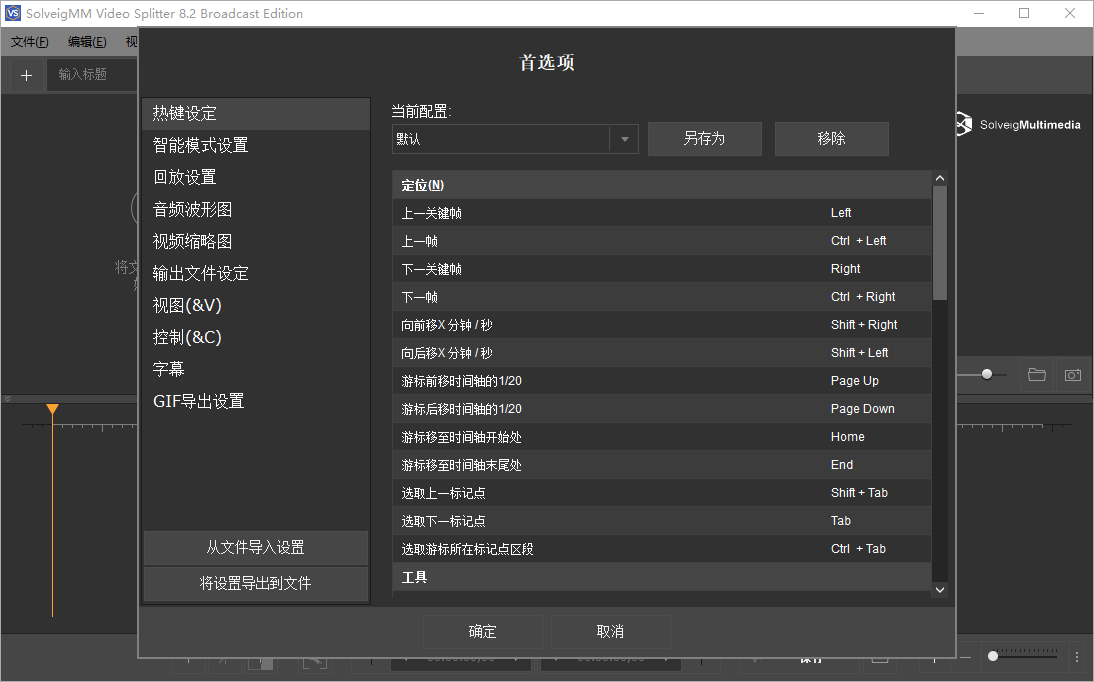Dismiss the dialog with 取消
The width and height of the screenshot is (1094, 682).
[610, 631]
